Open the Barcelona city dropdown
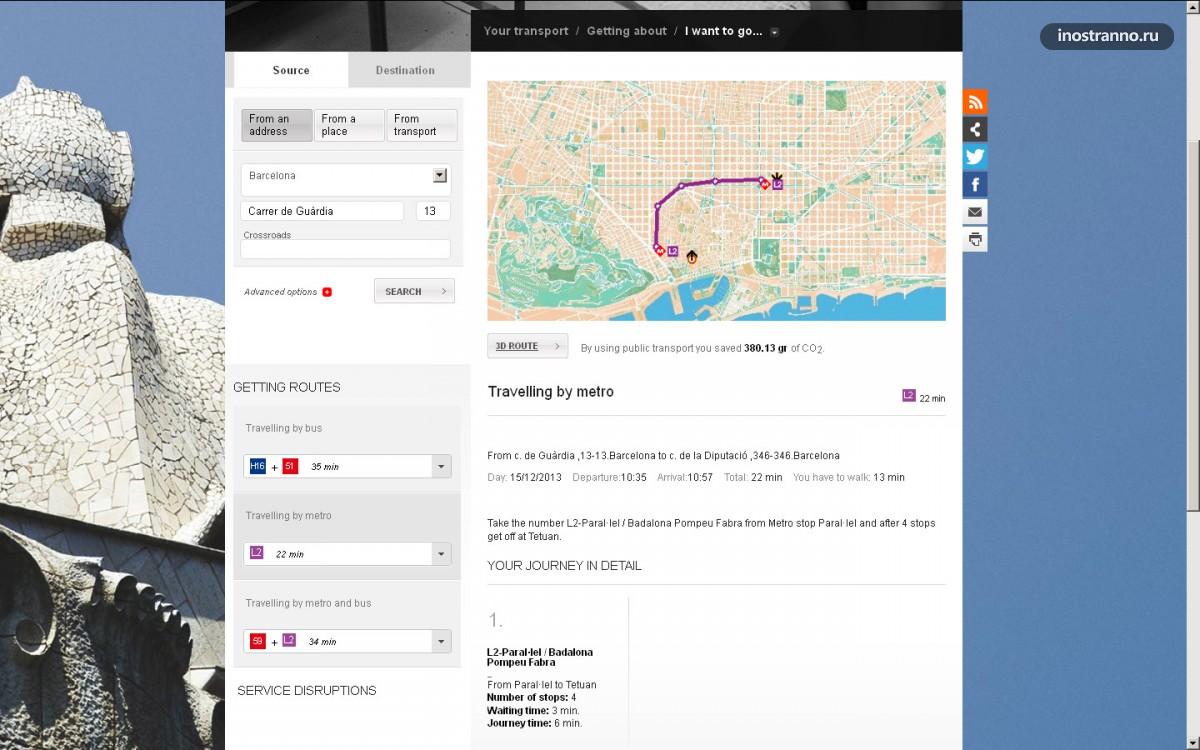Screen dimensions: 1200x750 tap(439, 176)
